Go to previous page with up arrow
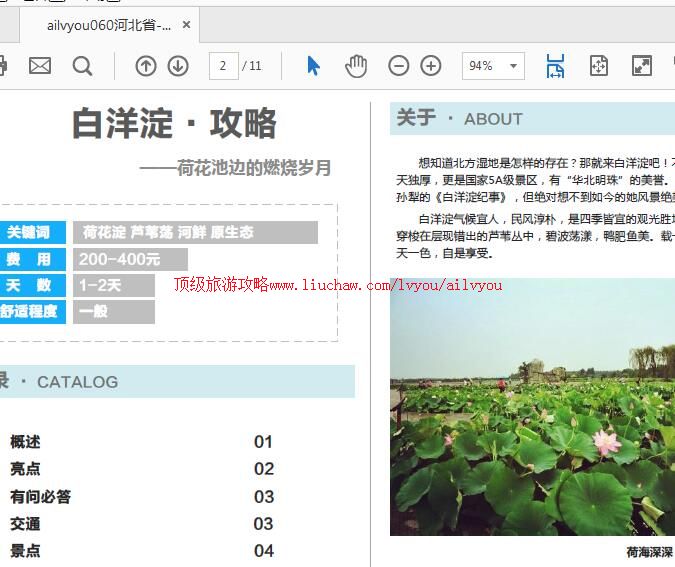The image size is (675, 567). [146, 66]
